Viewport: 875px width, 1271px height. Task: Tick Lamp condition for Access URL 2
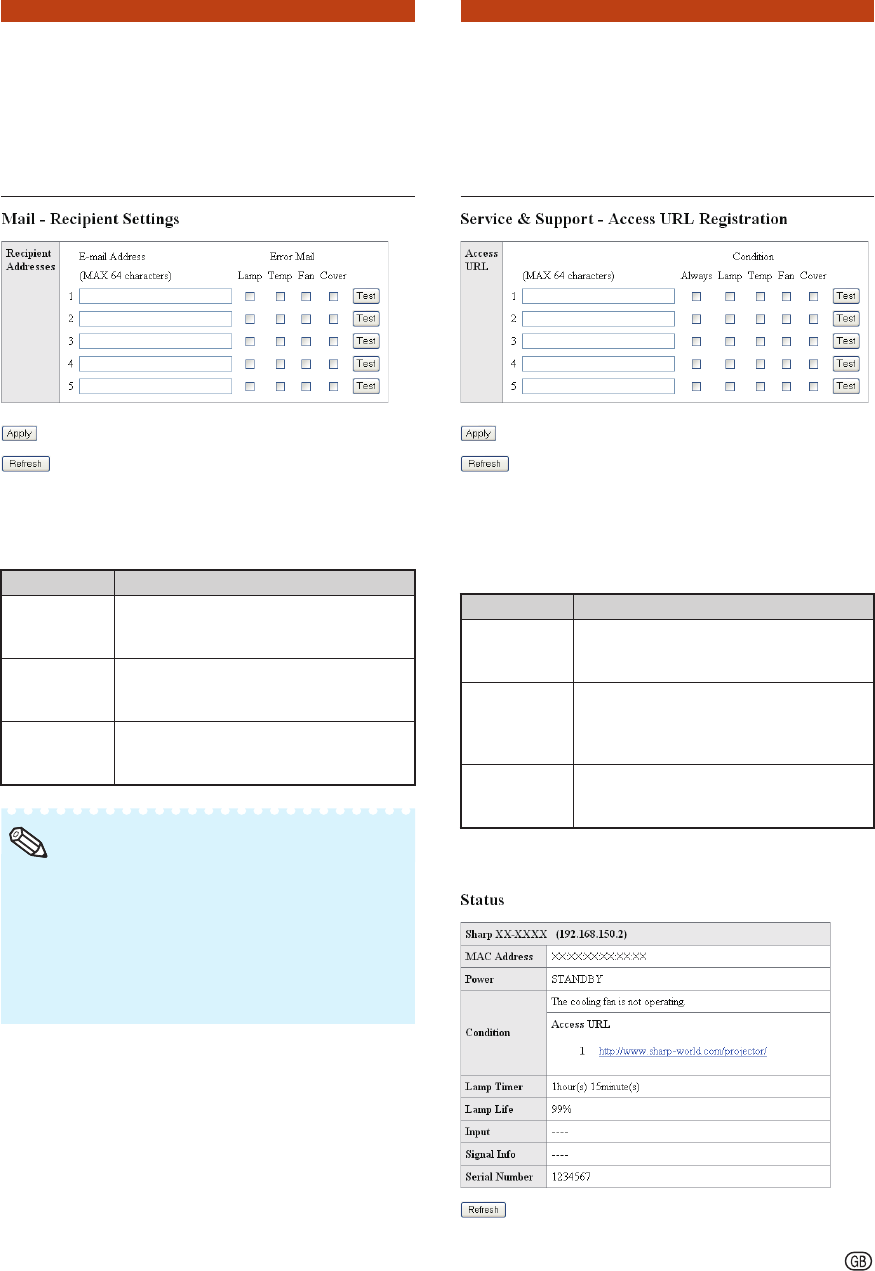pos(730,318)
